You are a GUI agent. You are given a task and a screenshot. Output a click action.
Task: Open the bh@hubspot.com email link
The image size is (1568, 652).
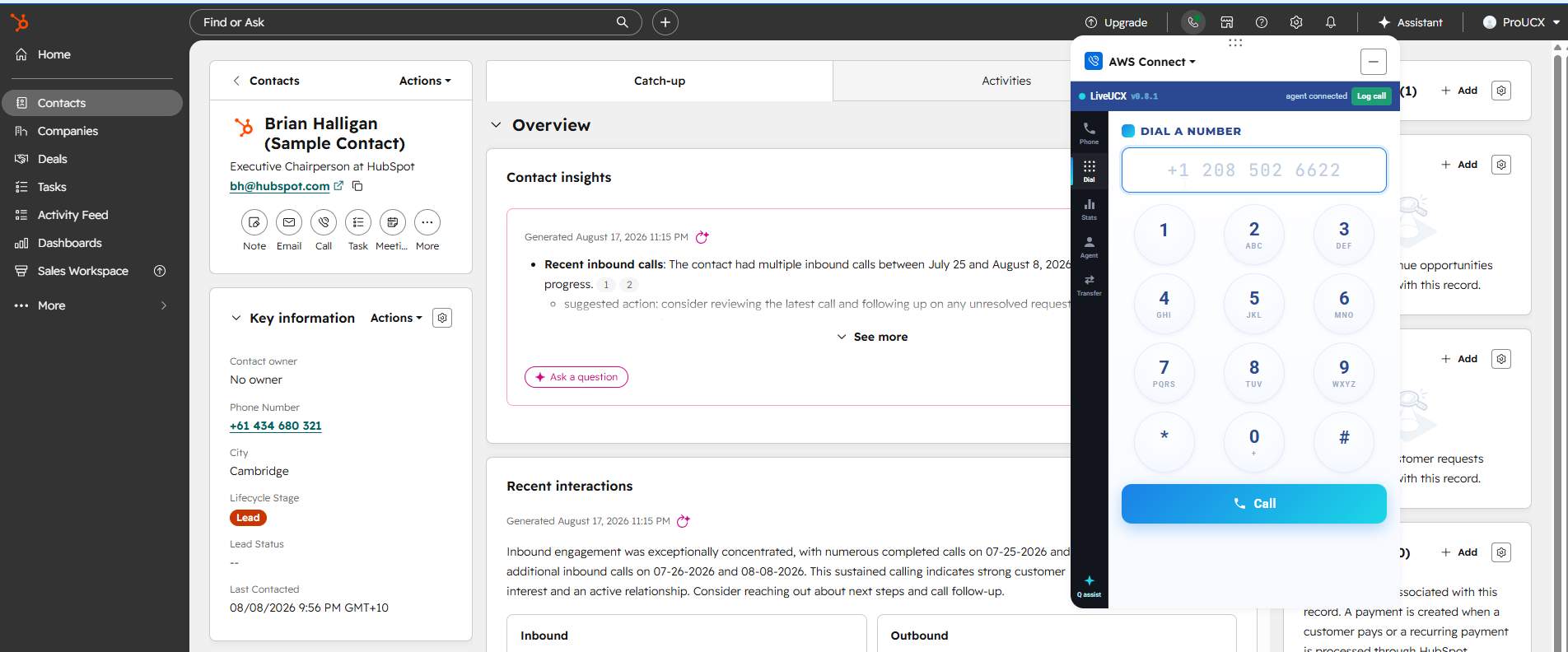(279, 186)
